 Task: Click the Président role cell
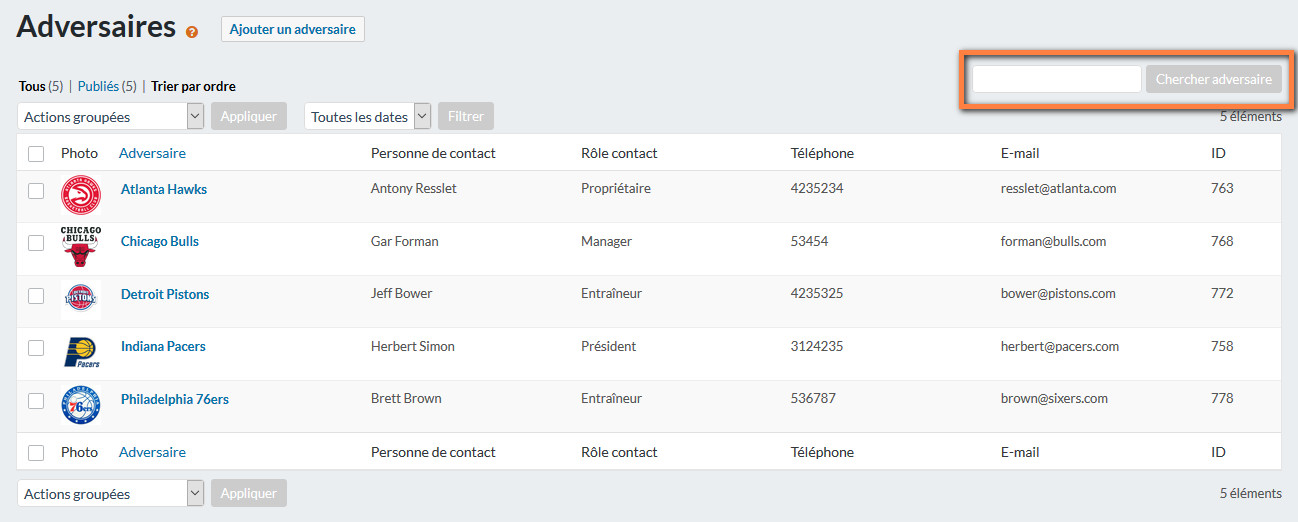(x=609, y=346)
